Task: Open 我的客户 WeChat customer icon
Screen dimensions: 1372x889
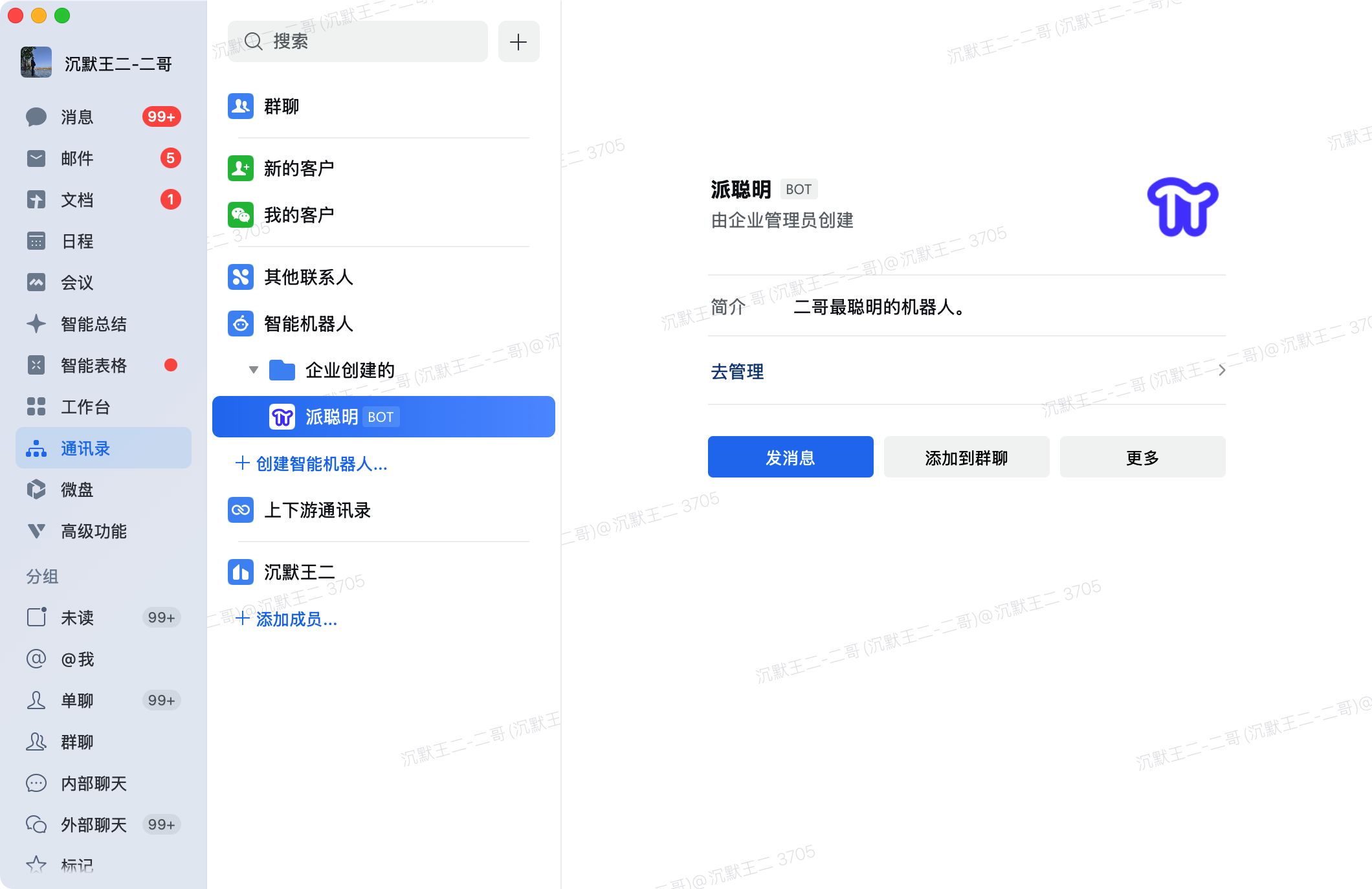Action: coord(241,215)
